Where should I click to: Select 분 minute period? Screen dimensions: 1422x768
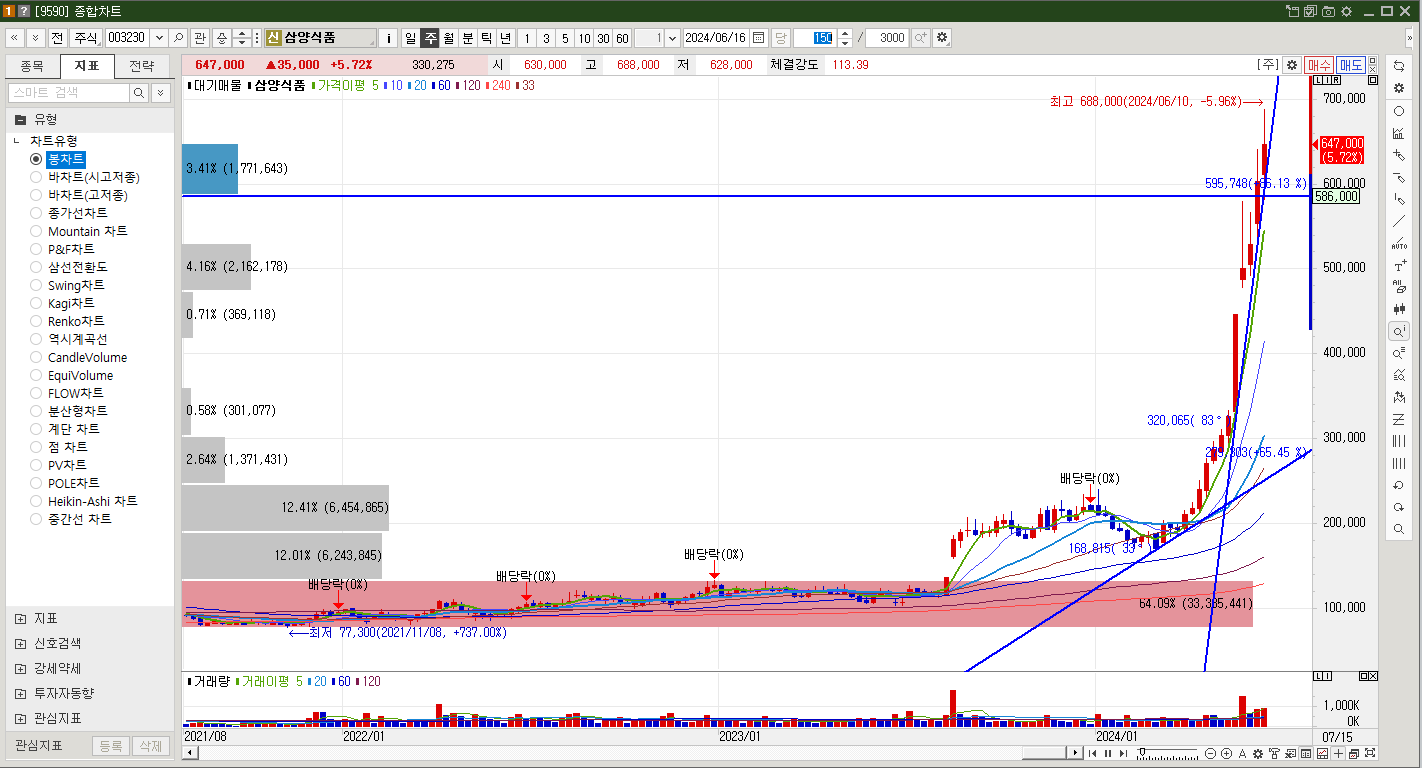coord(467,38)
